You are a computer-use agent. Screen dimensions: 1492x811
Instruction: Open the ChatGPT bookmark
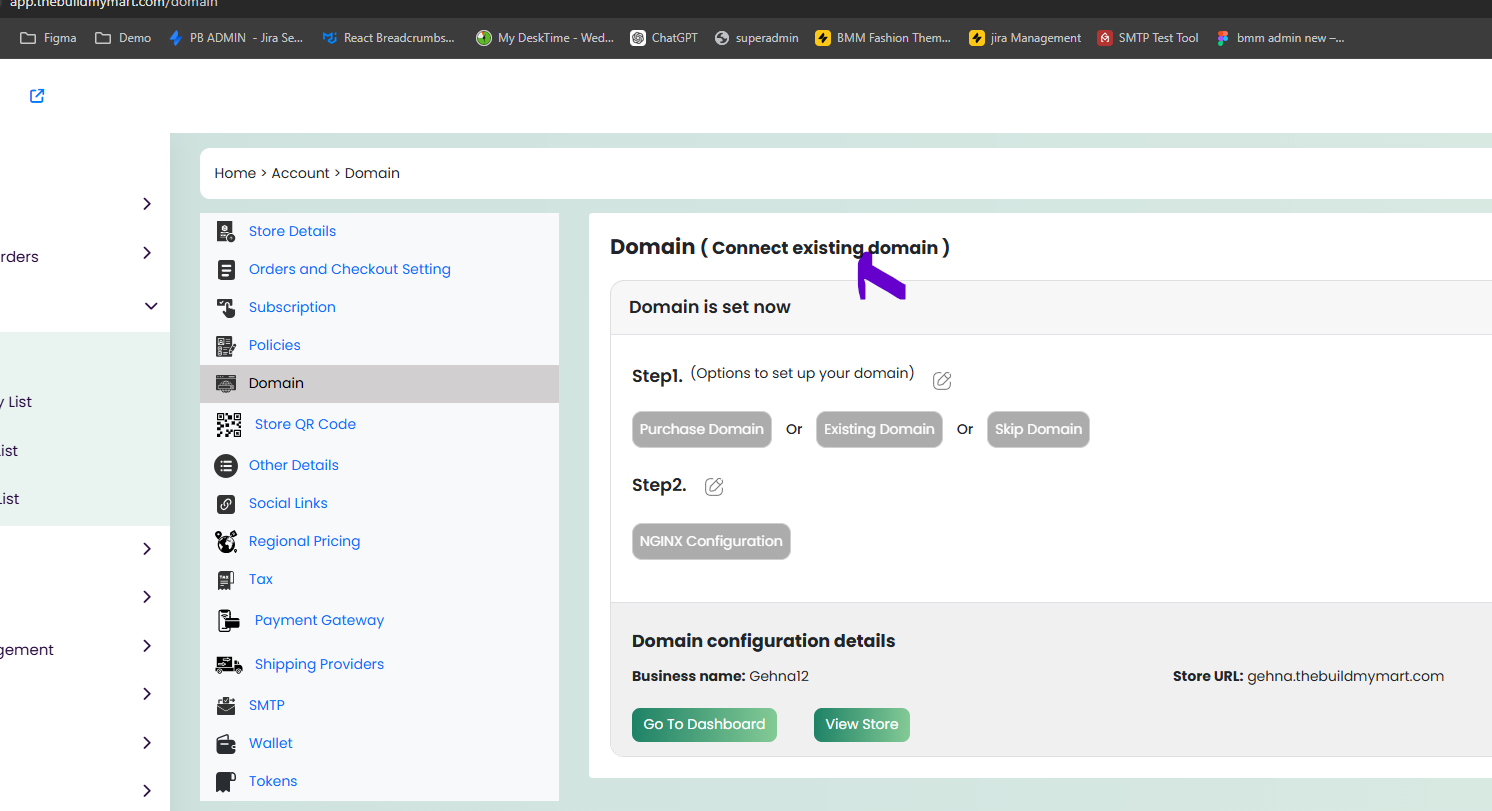[x=664, y=38]
